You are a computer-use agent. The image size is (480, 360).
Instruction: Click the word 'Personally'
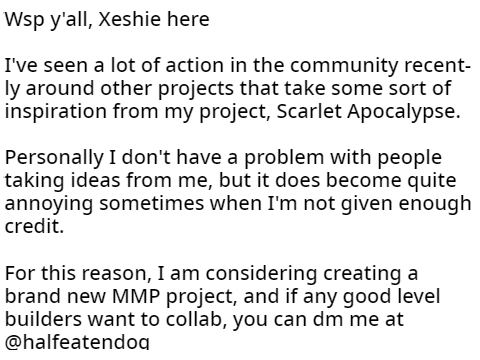54,158
